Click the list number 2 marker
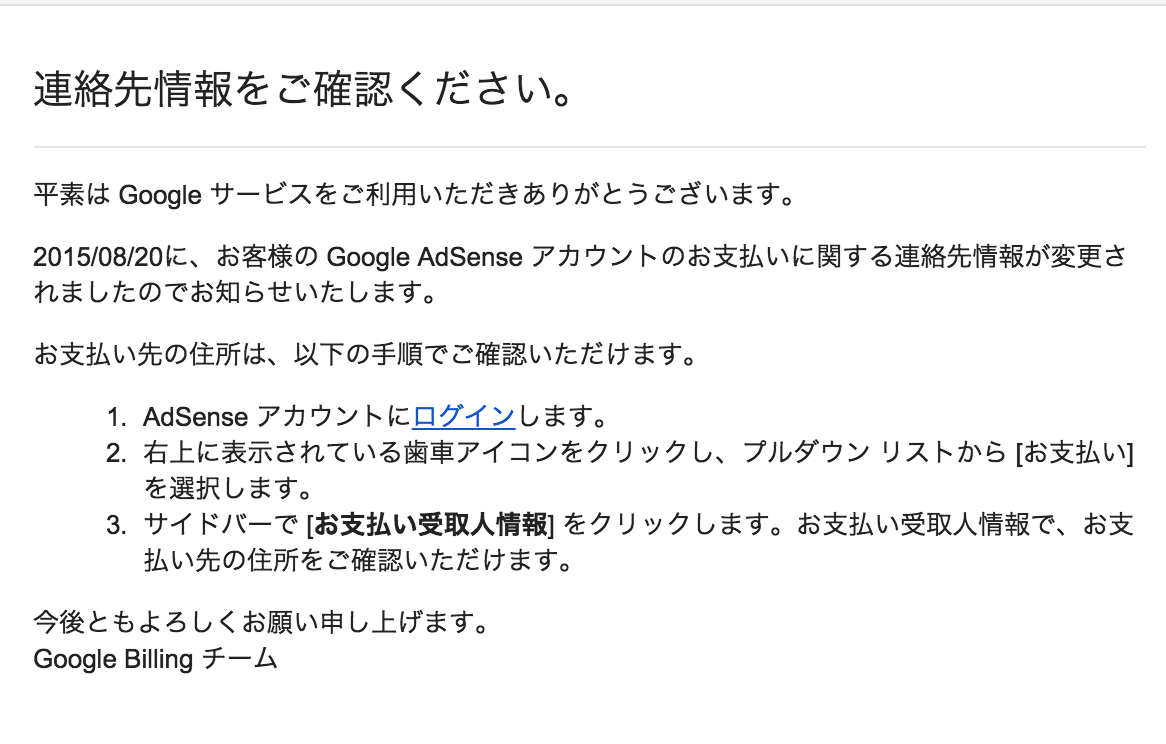Viewport: 1166px width, 744px height. [x=117, y=453]
